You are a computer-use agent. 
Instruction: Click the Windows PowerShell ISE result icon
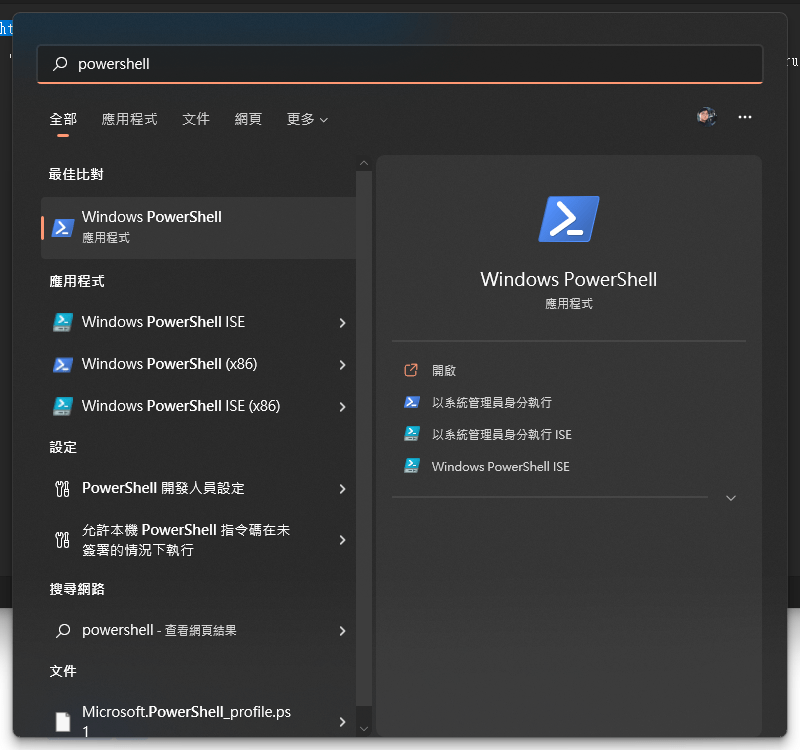pyautogui.click(x=63, y=322)
